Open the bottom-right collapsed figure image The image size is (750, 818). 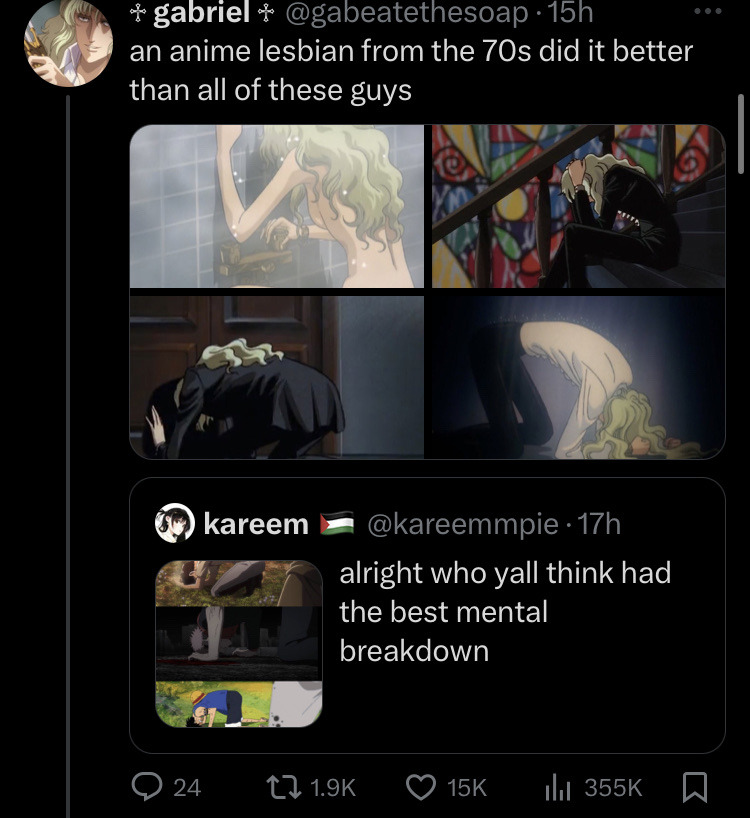pyautogui.click(x=578, y=378)
